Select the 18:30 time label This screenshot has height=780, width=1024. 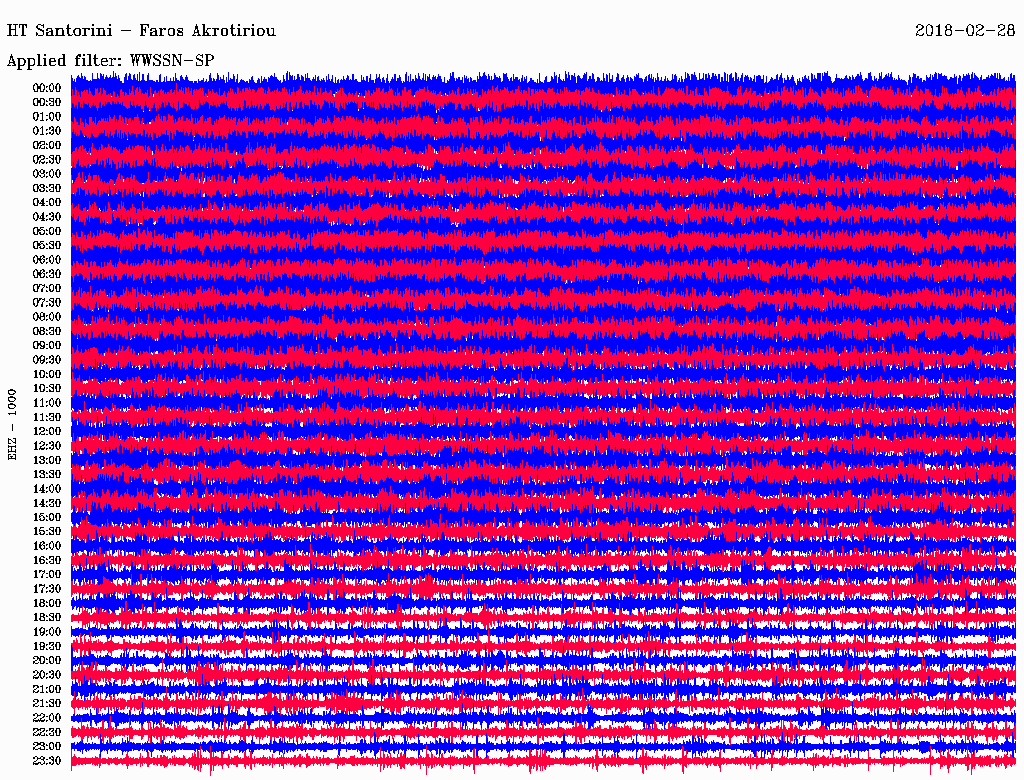47,618
